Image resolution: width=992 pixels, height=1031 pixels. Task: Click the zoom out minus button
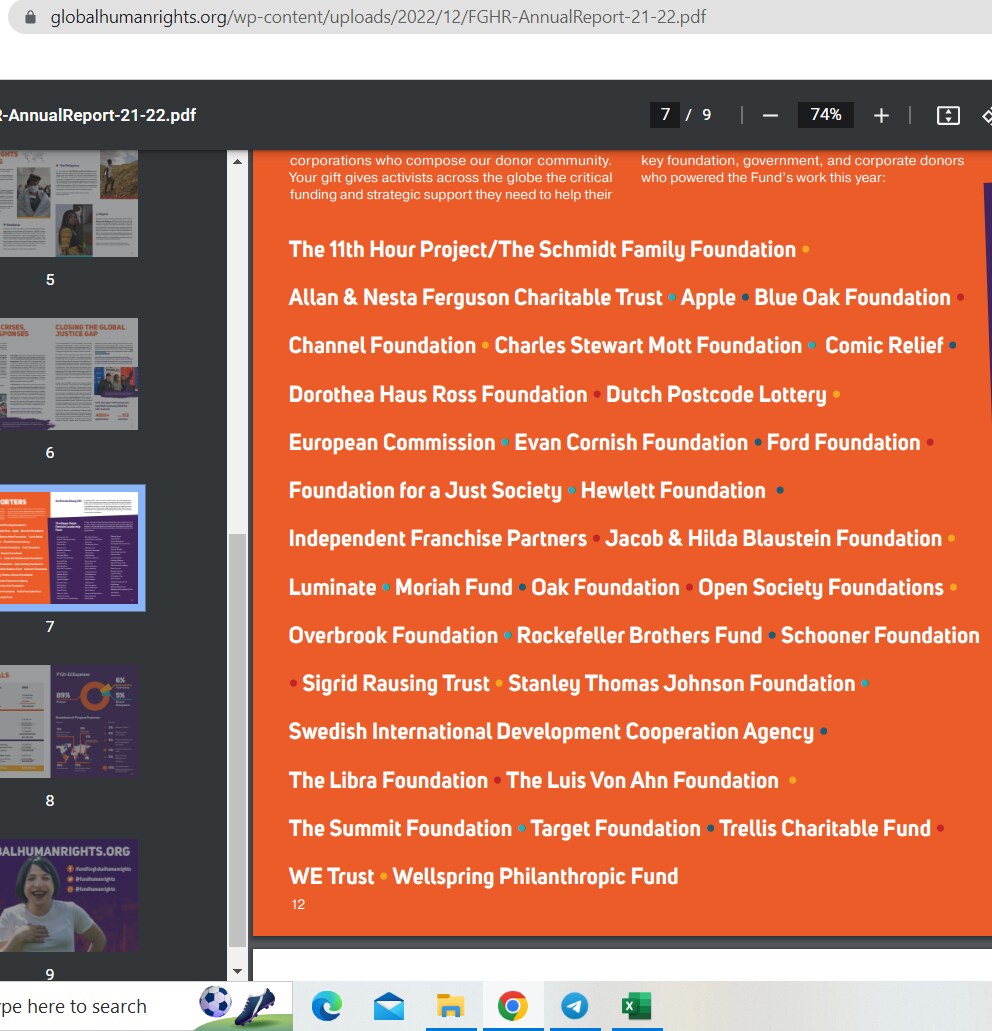770,115
